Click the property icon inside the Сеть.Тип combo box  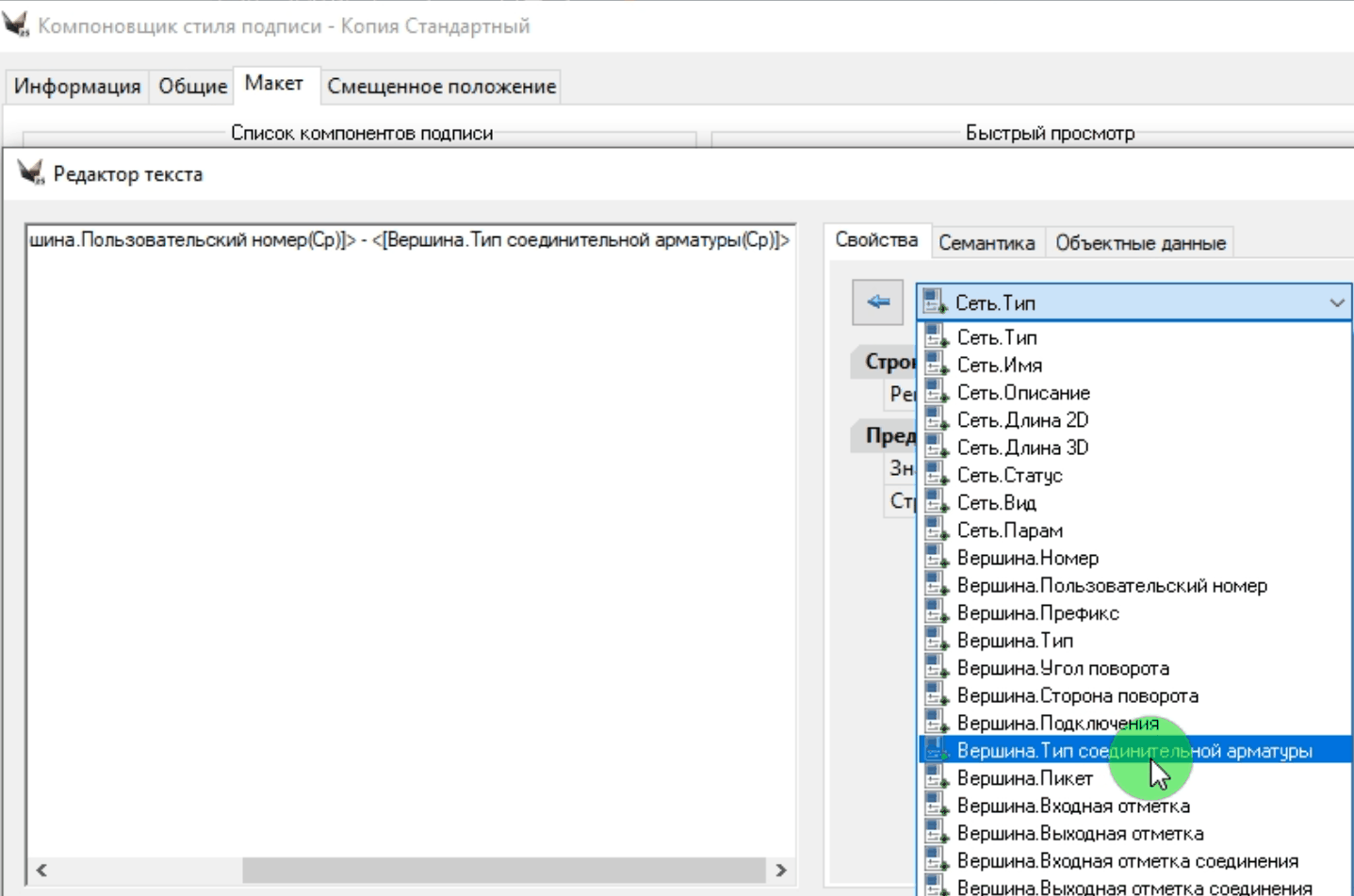pyautogui.click(x=934, y=302)
